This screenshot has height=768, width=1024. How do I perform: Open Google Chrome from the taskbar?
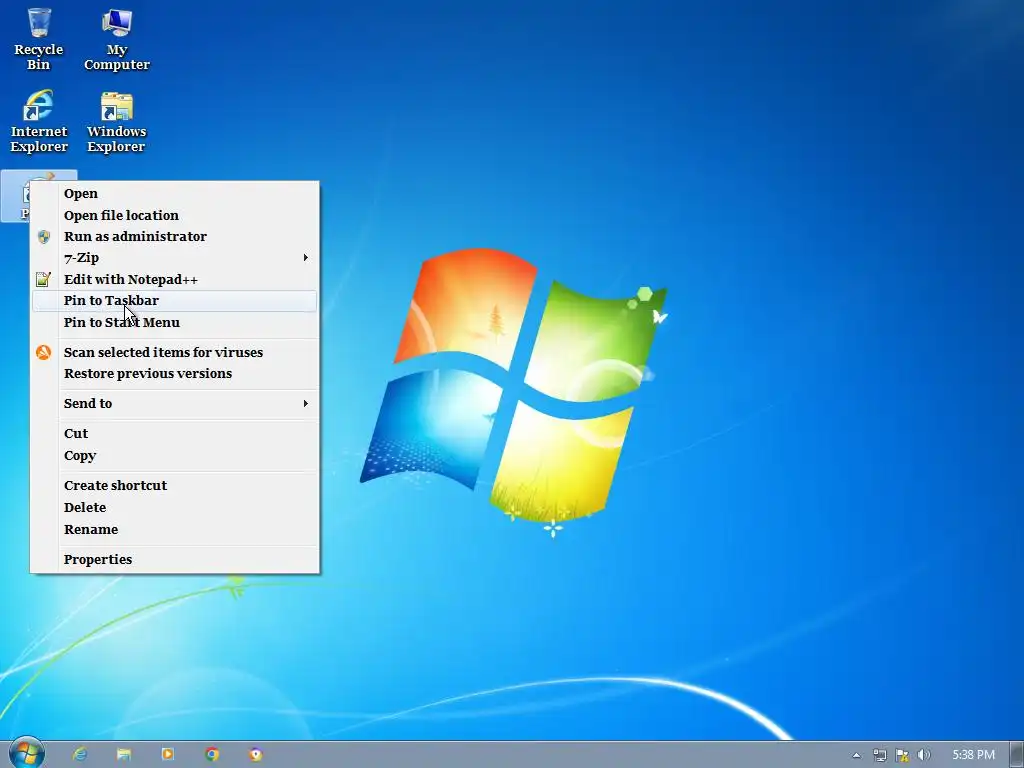click(212, 754)
